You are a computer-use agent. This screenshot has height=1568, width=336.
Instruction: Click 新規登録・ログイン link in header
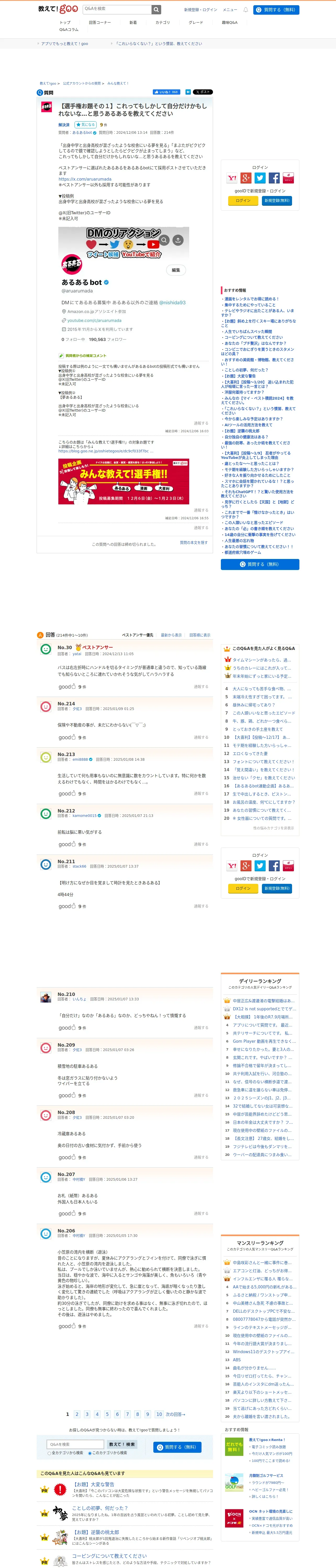pos(201,10)
